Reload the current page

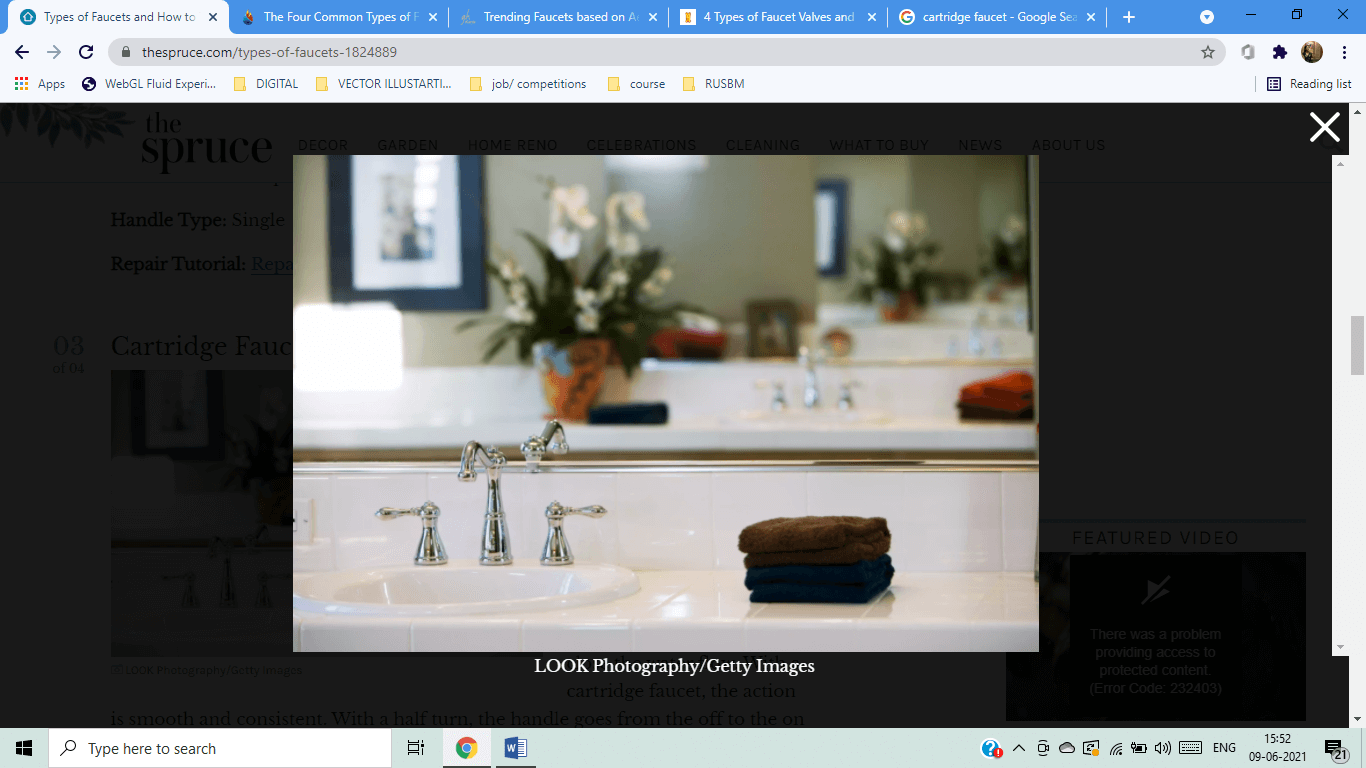86,52
